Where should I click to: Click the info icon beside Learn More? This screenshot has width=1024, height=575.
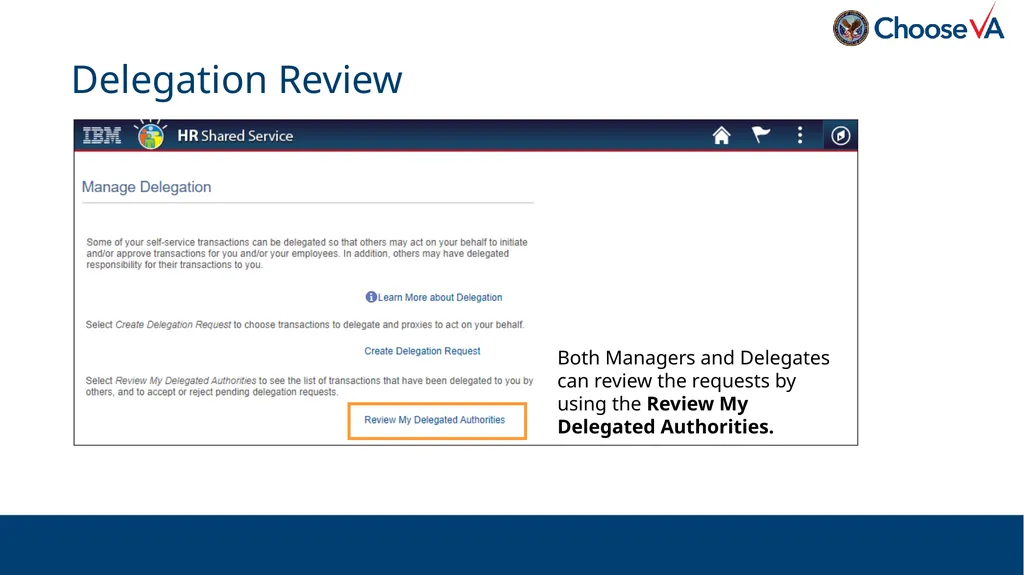(x=371, y=297)
